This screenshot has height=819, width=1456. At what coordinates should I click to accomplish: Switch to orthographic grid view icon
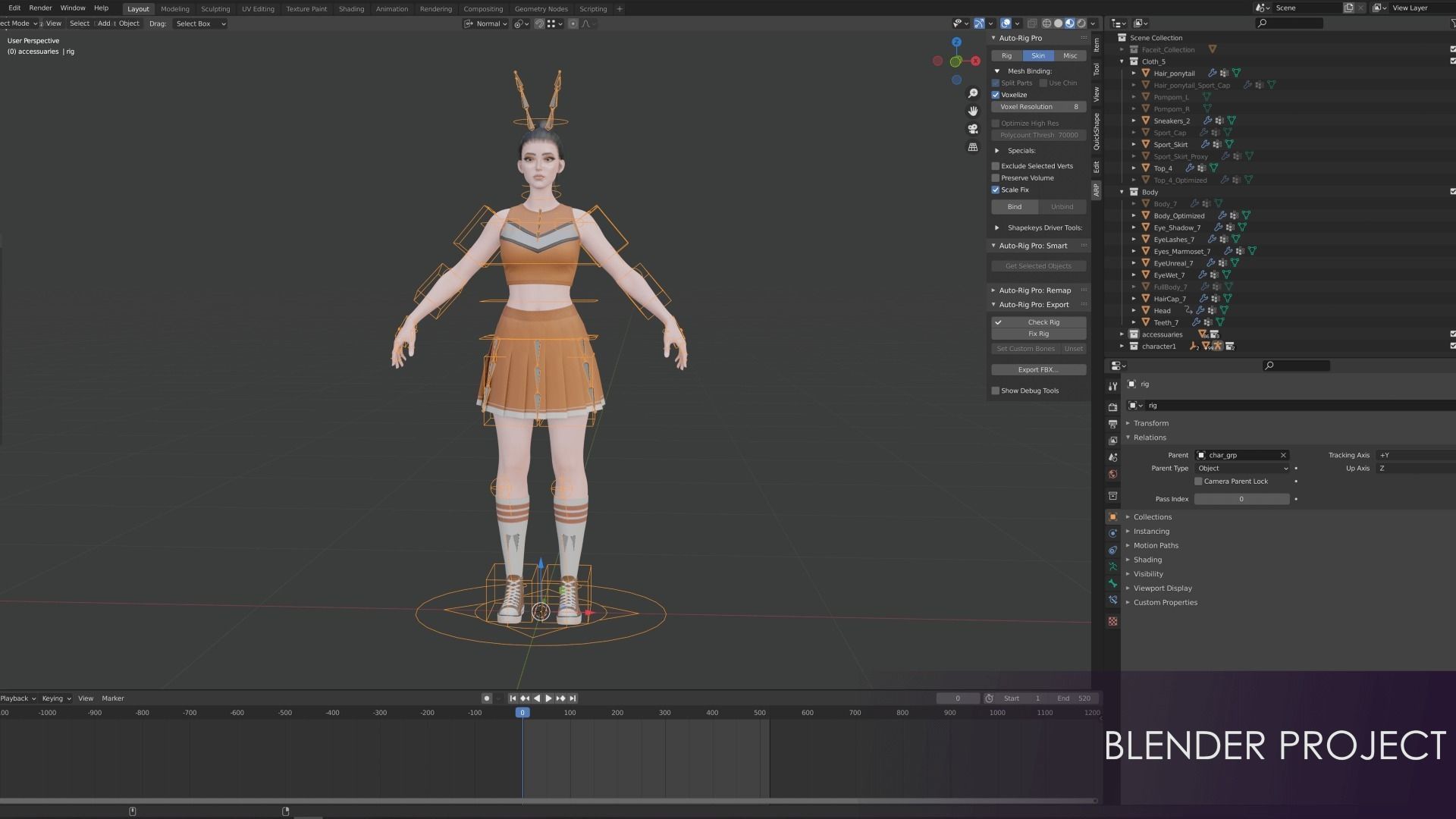point(973,147)
